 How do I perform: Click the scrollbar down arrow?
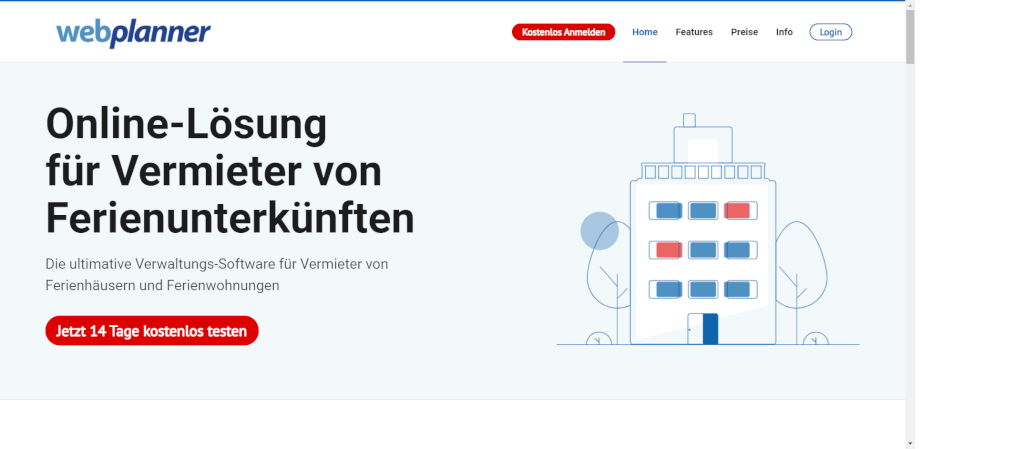[x=910, y=444]
